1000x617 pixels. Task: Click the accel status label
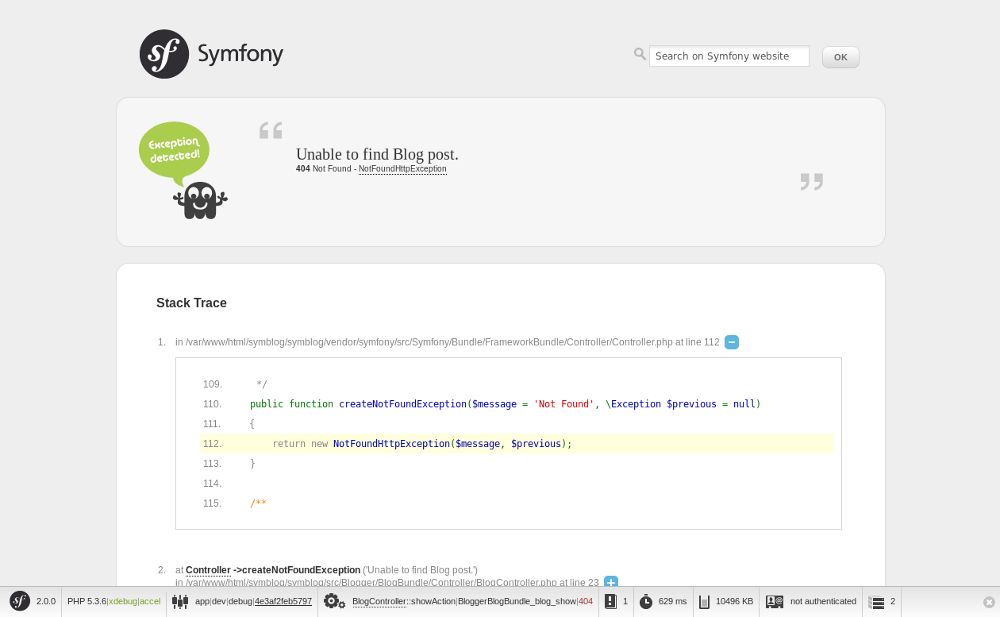pyautogui.click(x=150, y=601)
